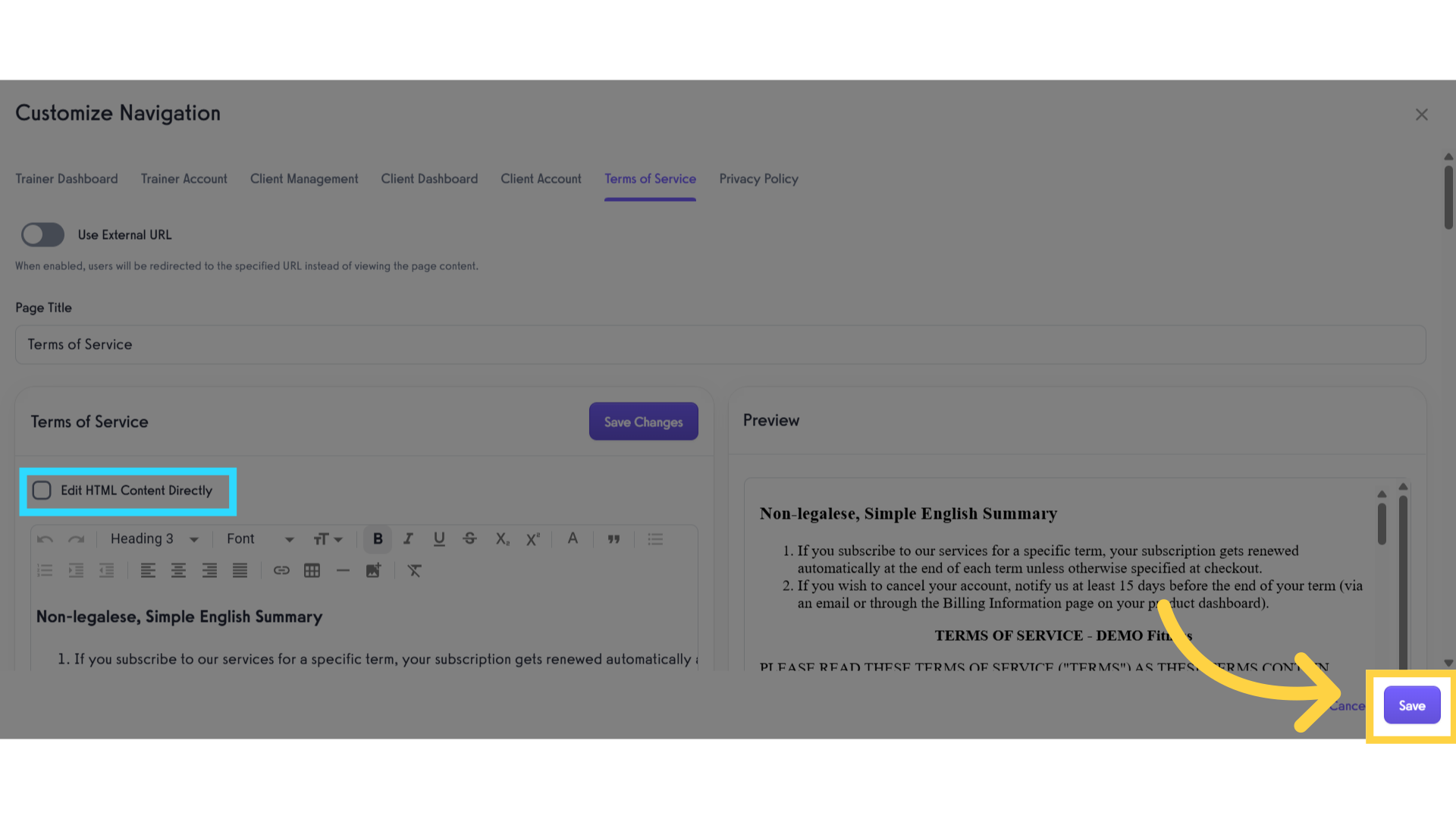
Task: Focus the Page Title input field
Action: pyautogui.click(x=720, y=344)
